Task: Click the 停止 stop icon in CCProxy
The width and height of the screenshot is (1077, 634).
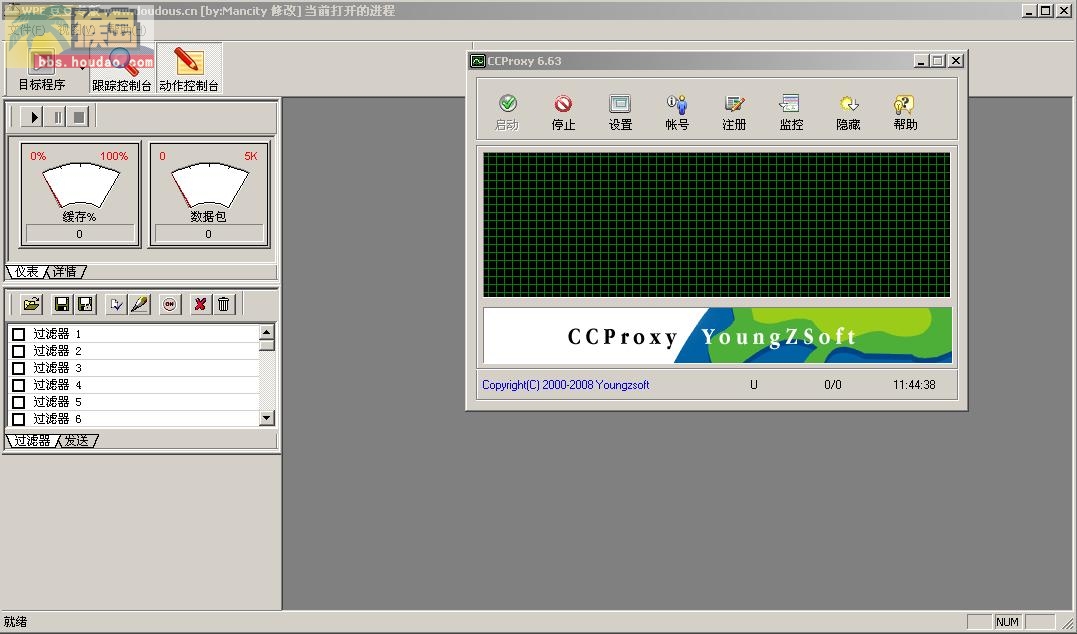Action: coord(563,112)
